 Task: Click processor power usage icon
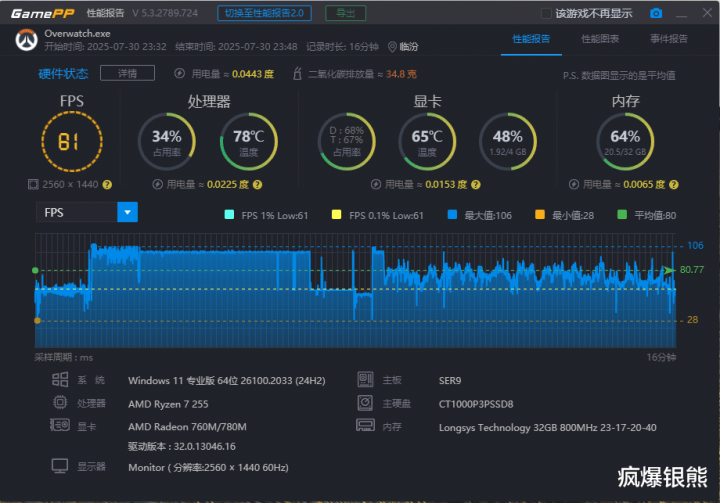point(158,185)
